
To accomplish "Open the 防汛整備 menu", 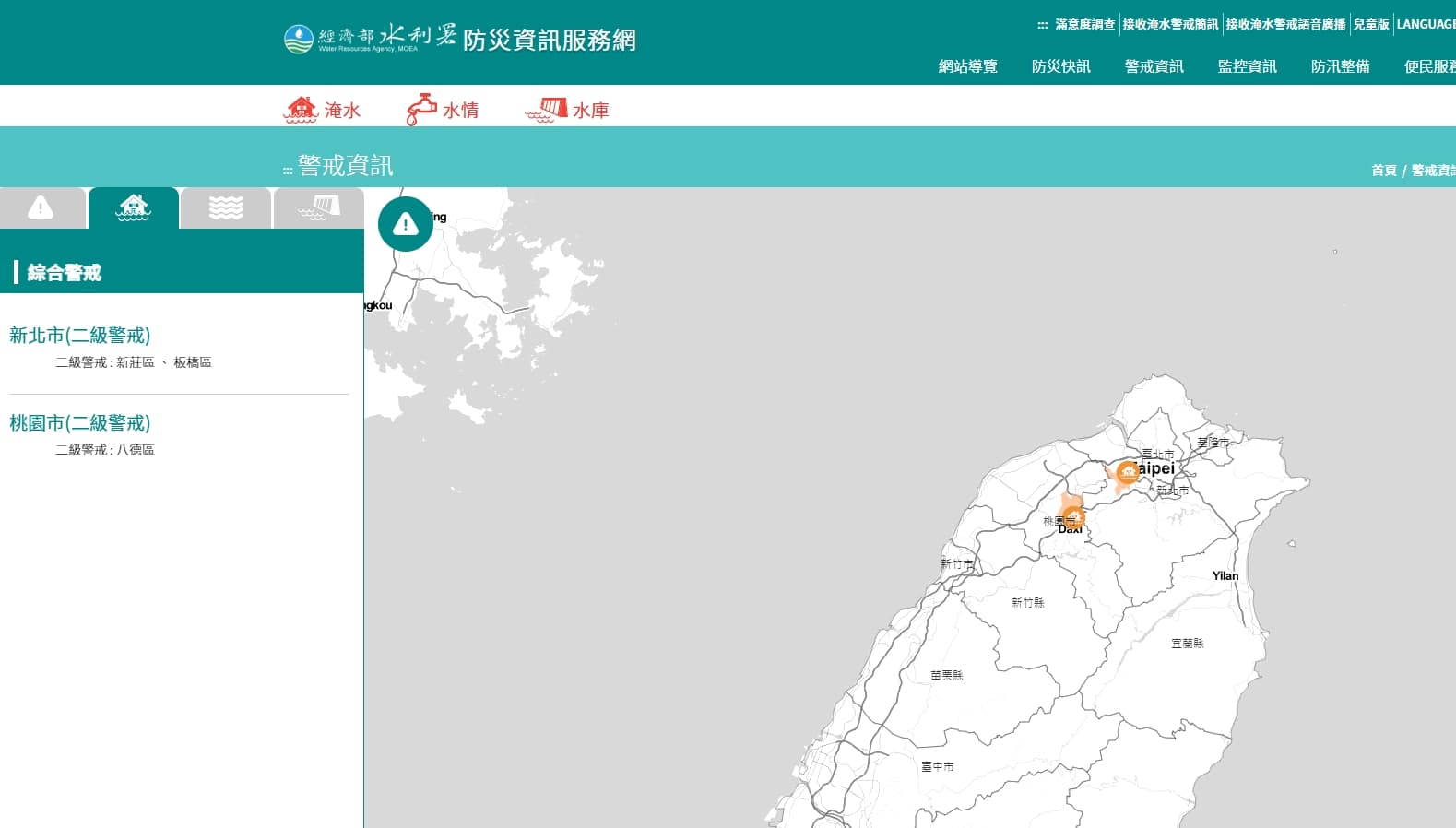I will point(1341,66).
